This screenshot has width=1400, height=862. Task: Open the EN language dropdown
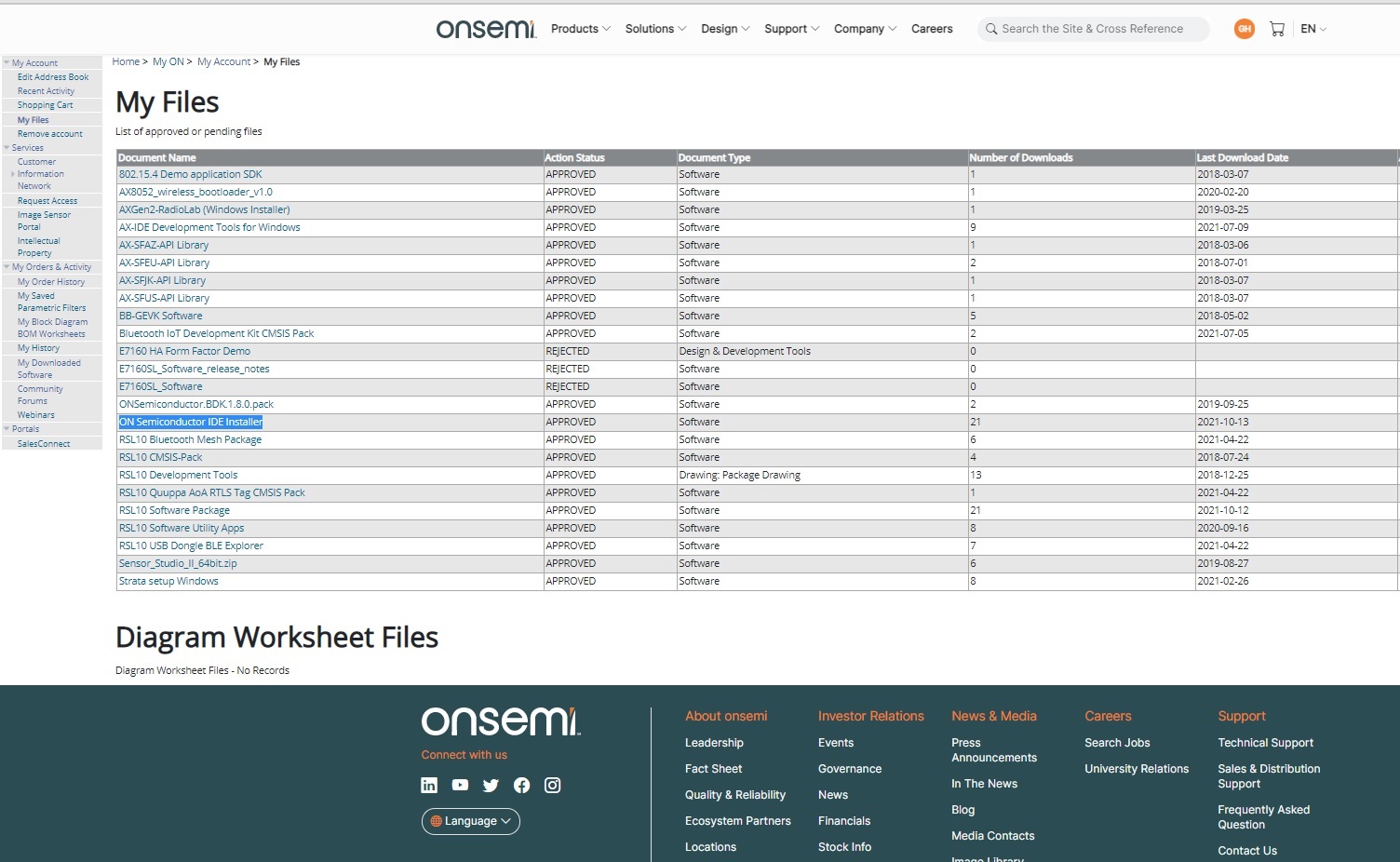click(x=1312, y=29)
